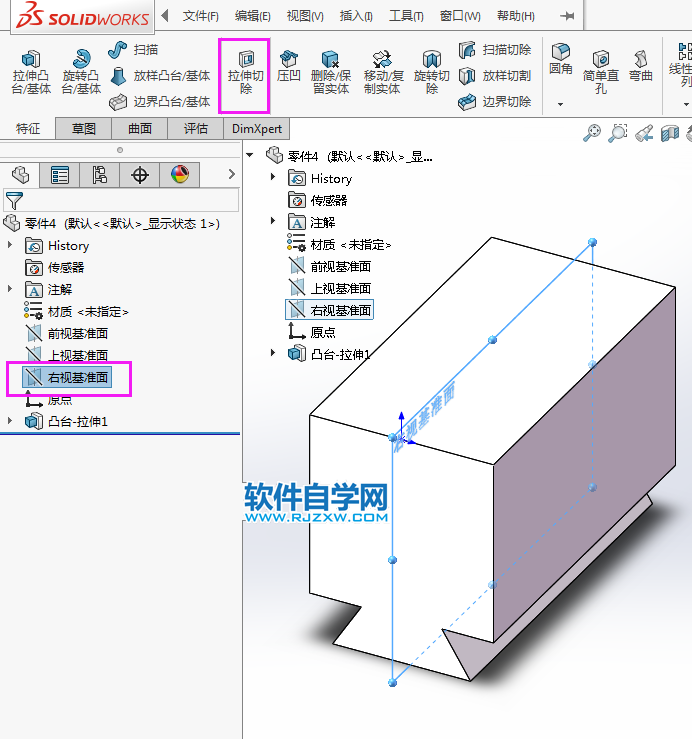Open the 文件(F) menu

[x=201, y=16]
